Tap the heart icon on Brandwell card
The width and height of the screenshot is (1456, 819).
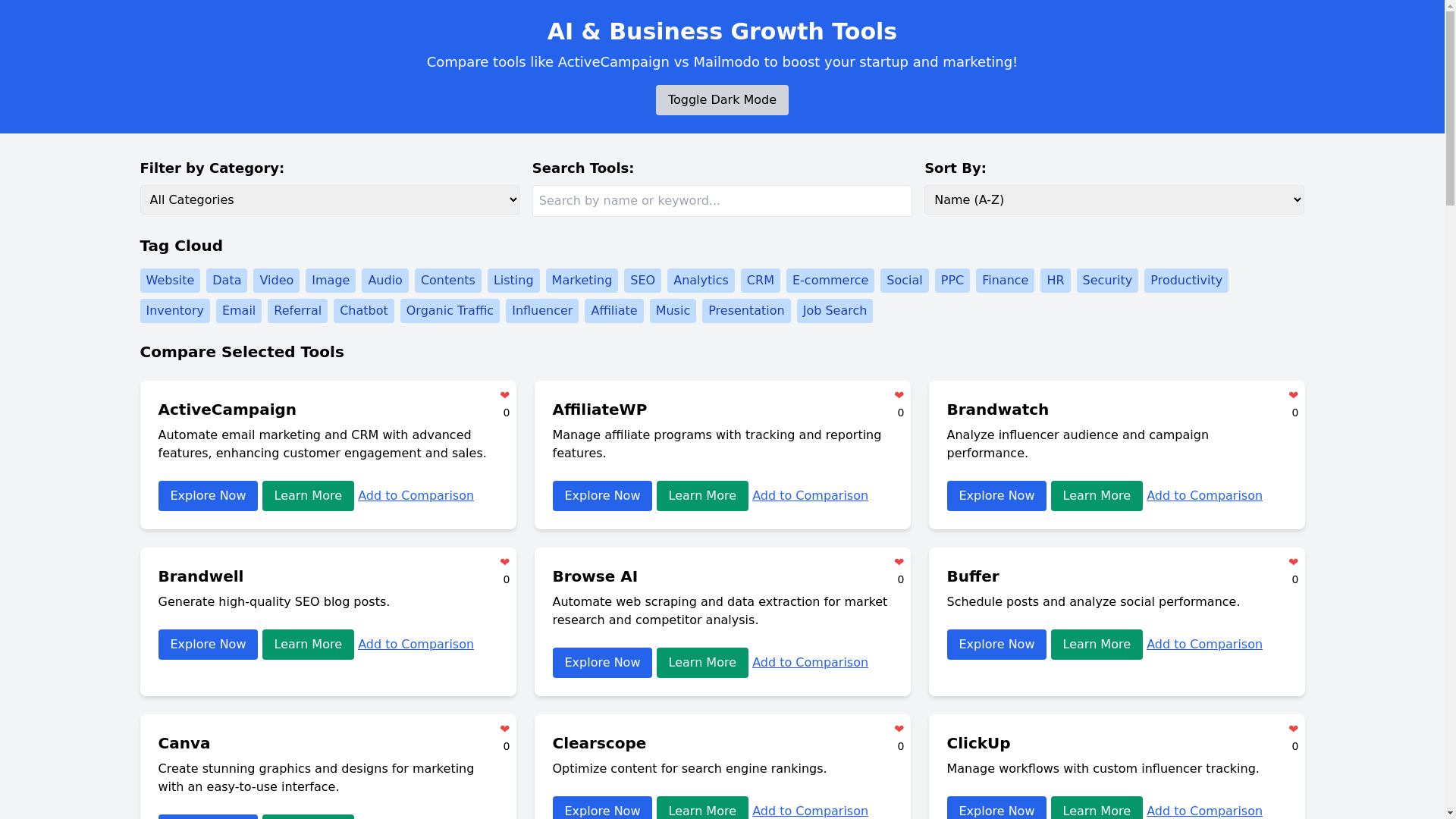505,562
